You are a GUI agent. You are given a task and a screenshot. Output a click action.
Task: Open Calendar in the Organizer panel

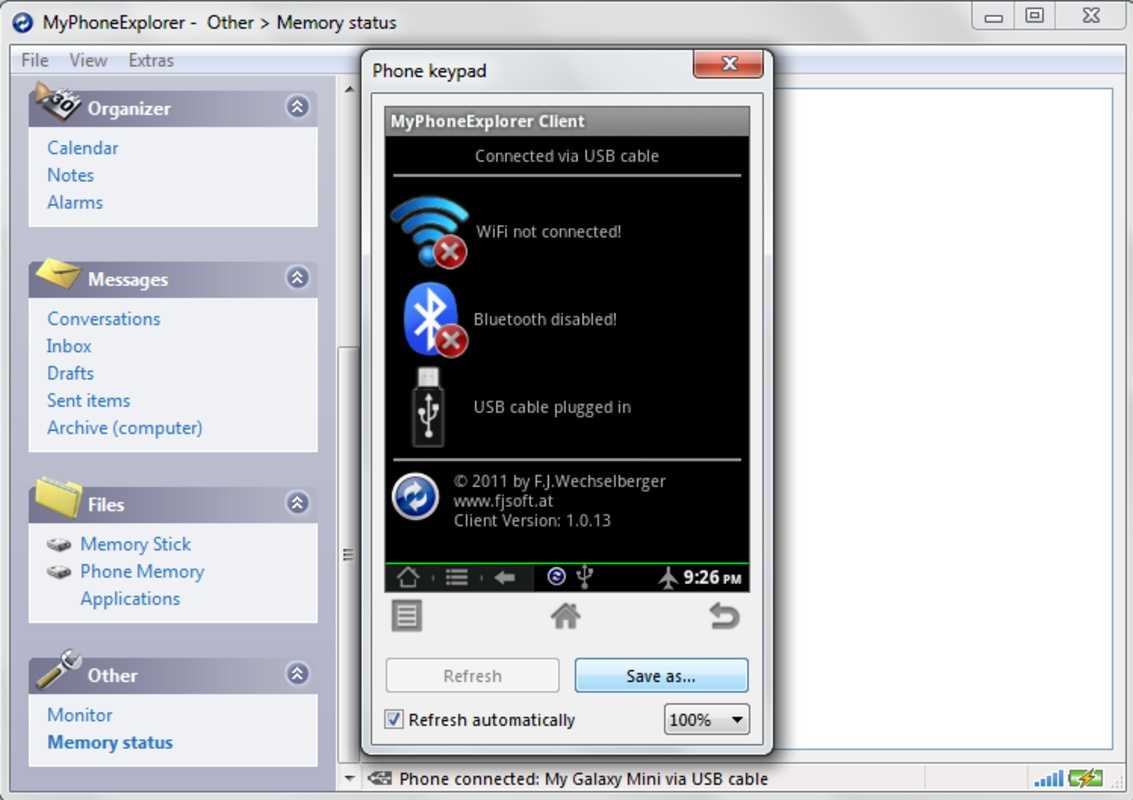pyautogui.click(x=83, y=147)
